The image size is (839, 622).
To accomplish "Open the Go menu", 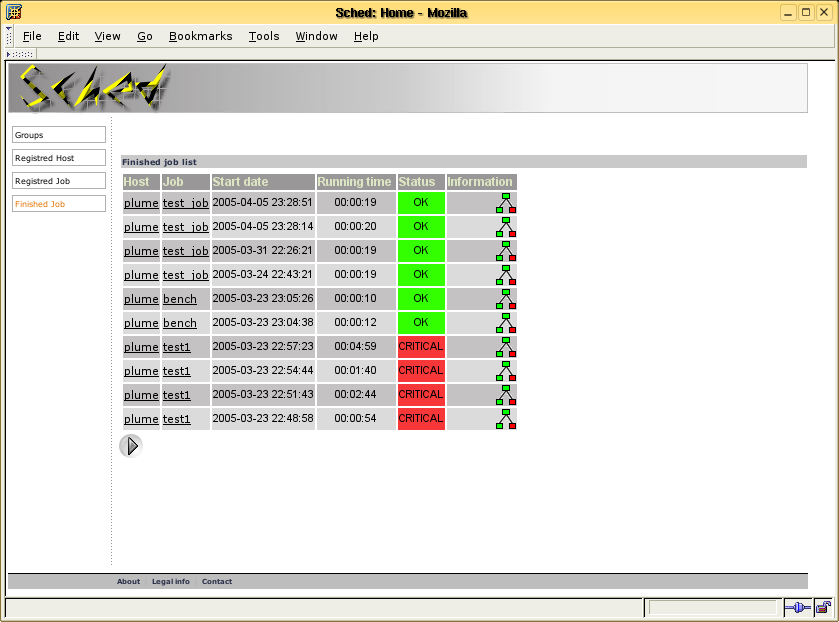I will [145, 36].
